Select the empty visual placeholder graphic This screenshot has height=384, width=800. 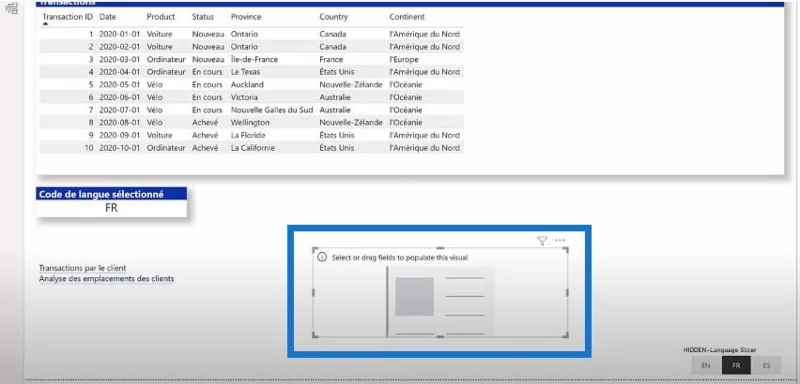pyautogui.click(x=440, y=301)
